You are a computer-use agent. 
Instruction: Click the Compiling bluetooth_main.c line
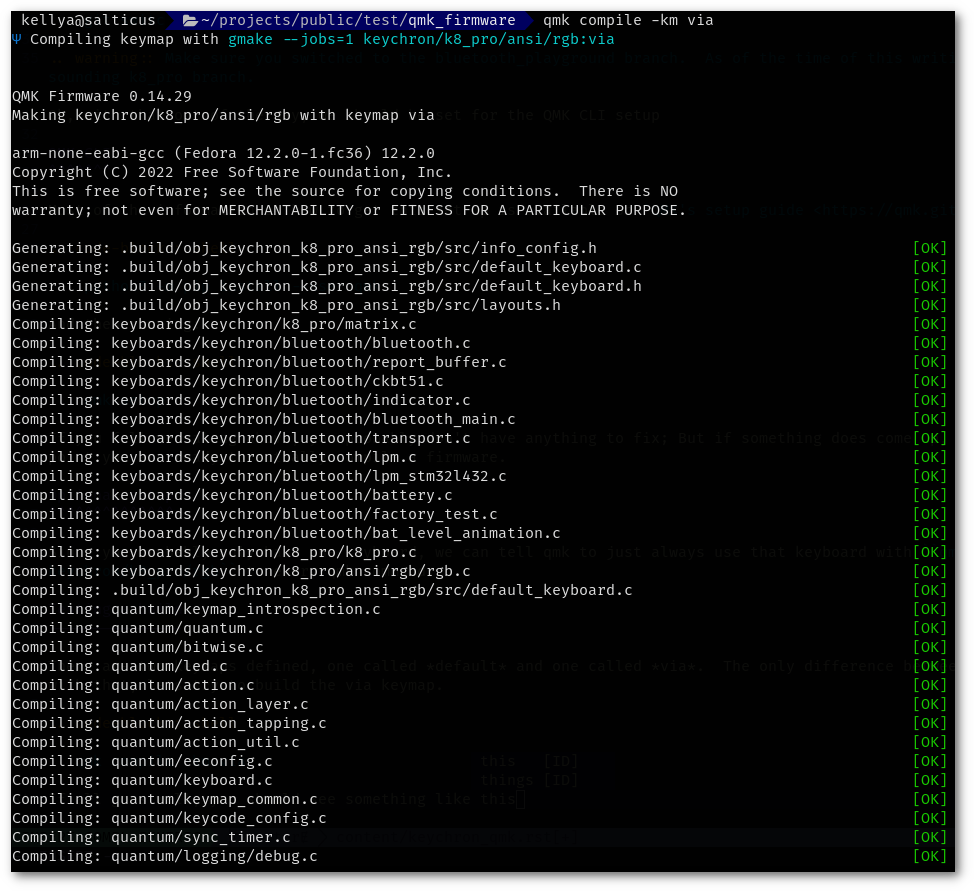tap(264, 419)
